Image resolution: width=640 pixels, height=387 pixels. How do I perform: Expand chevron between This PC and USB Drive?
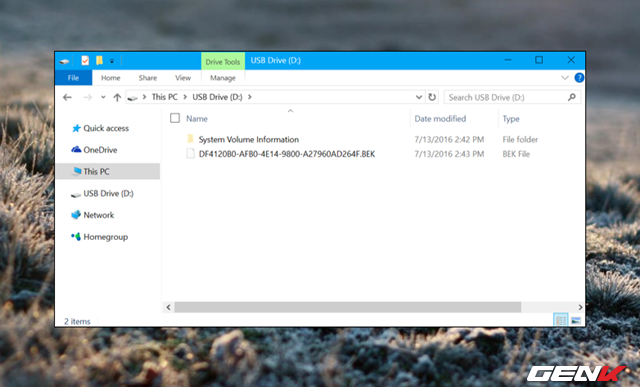pos(185,97)
